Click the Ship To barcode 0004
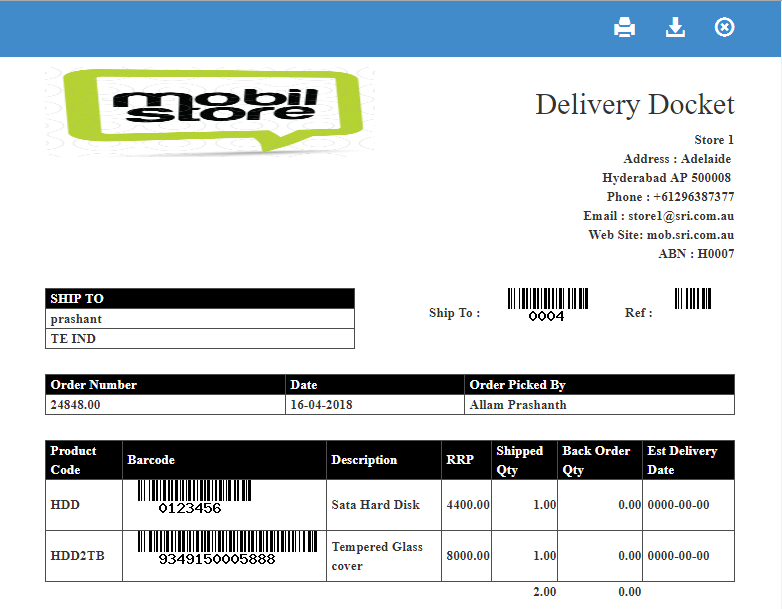The image size is (782, 609). [x=548, y=305]
